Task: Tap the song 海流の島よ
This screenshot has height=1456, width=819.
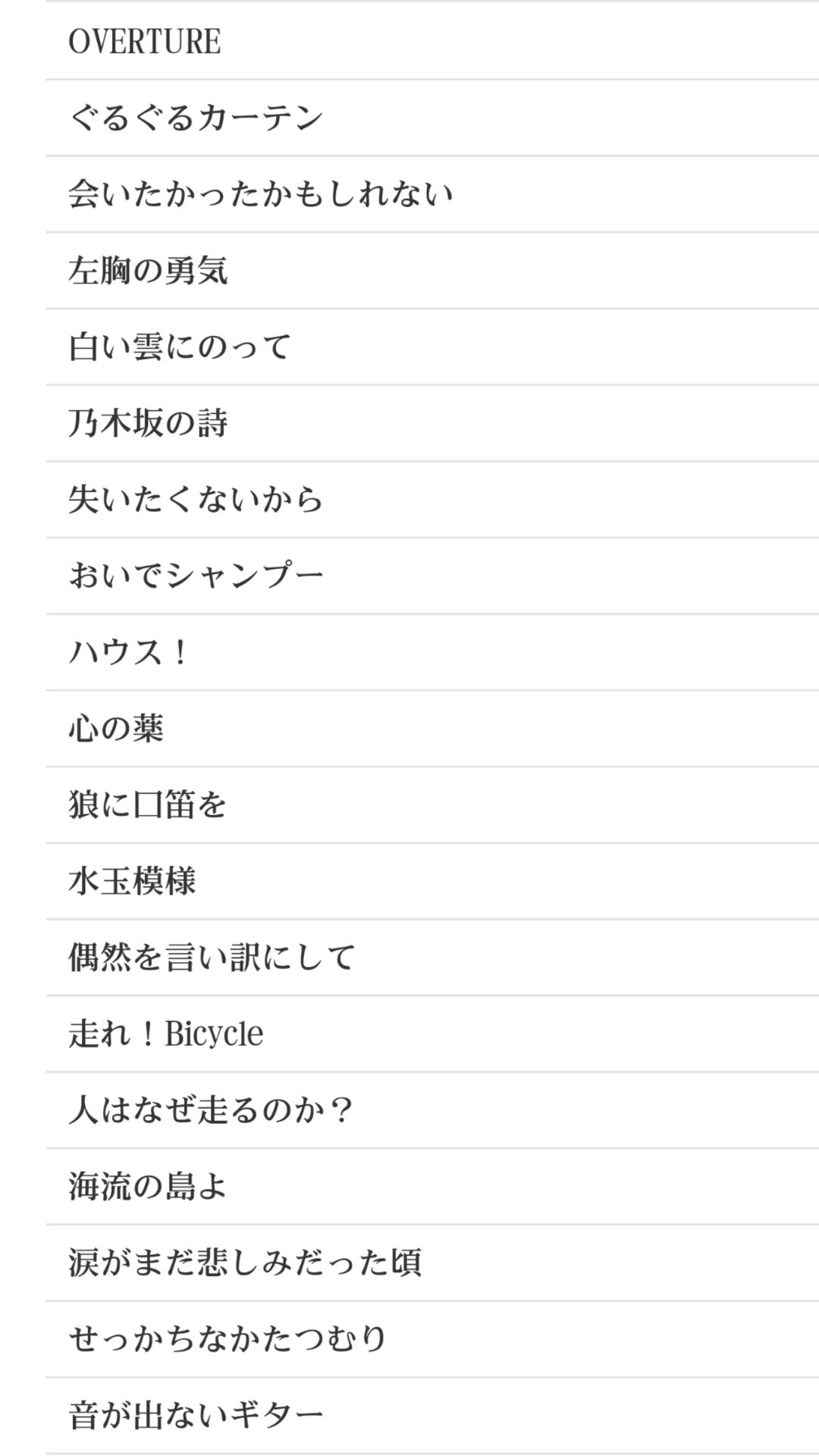Action: (148, 1187)
